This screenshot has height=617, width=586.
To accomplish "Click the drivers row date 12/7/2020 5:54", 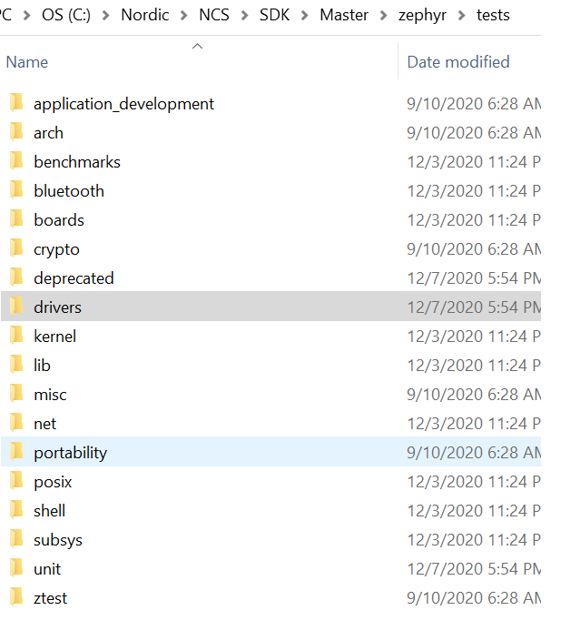I will (474, 307).
